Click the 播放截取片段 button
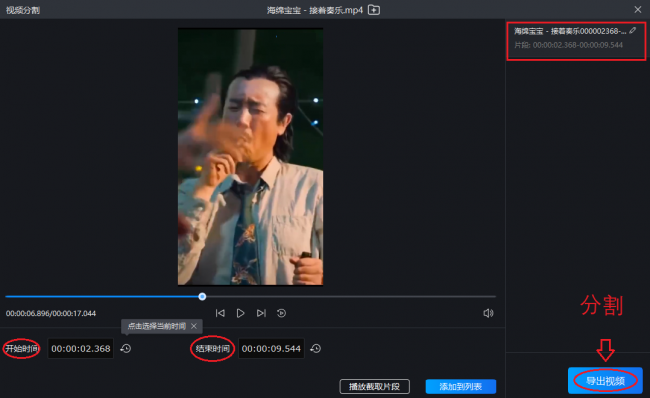650x398 pixels. pos(374,386)
